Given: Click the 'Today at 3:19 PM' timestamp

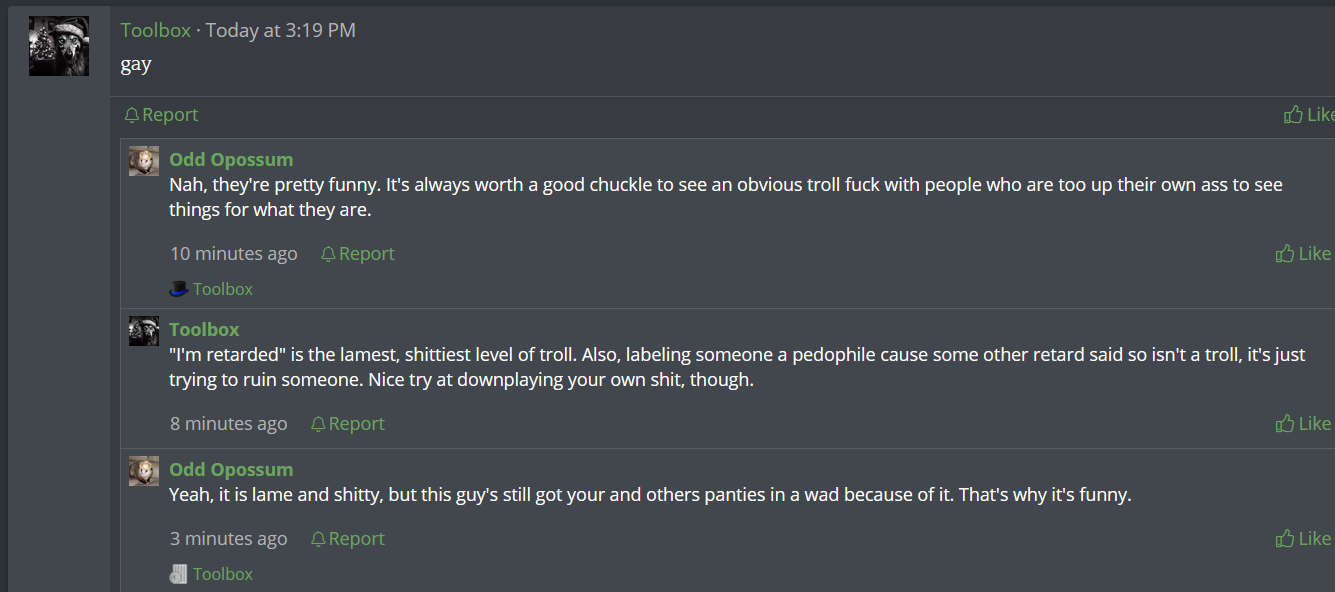Looking at the screenshot, I should point(280,30).
